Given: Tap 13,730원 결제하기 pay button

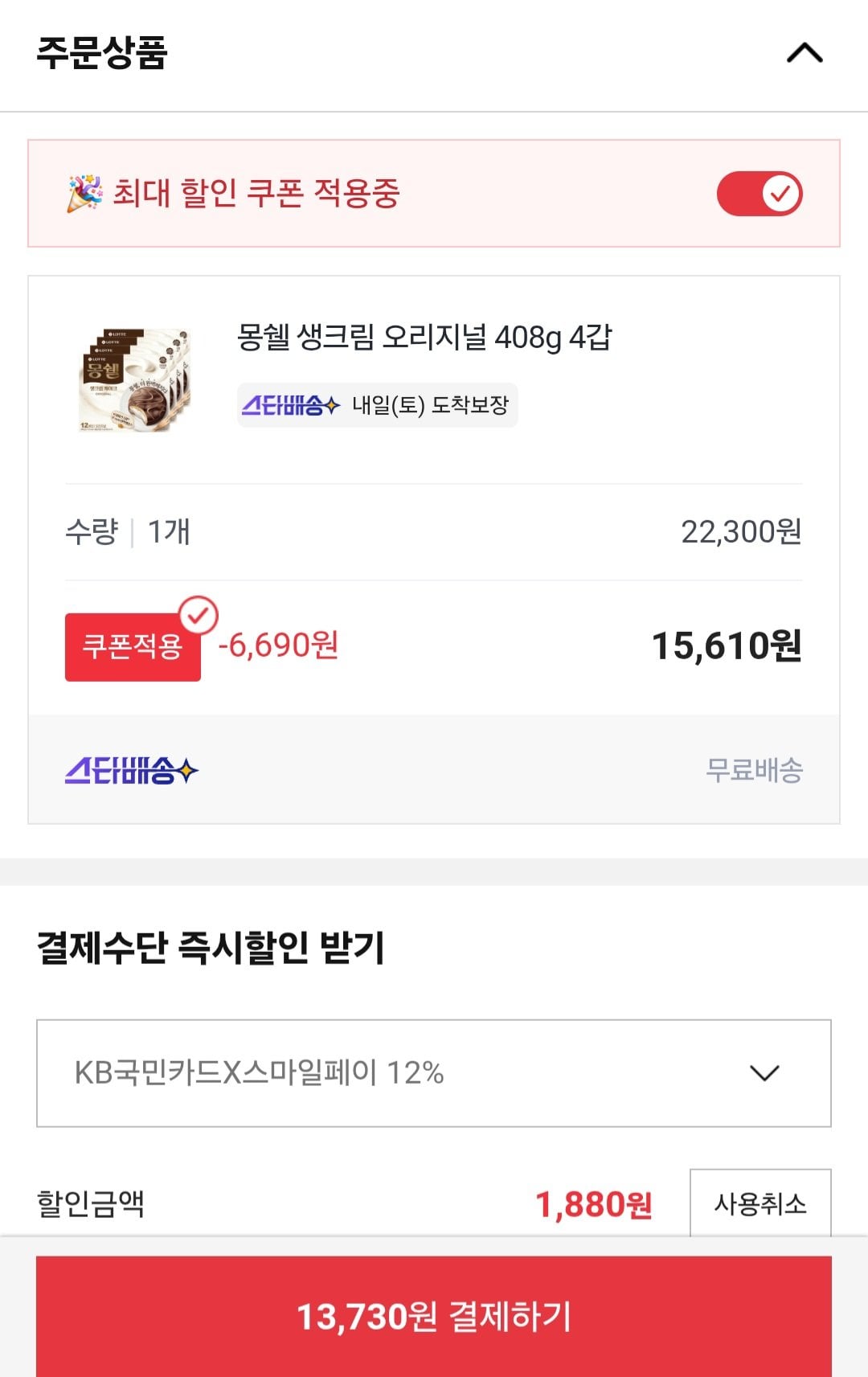Looking at the screenshot, I should tap(434, 1317).
